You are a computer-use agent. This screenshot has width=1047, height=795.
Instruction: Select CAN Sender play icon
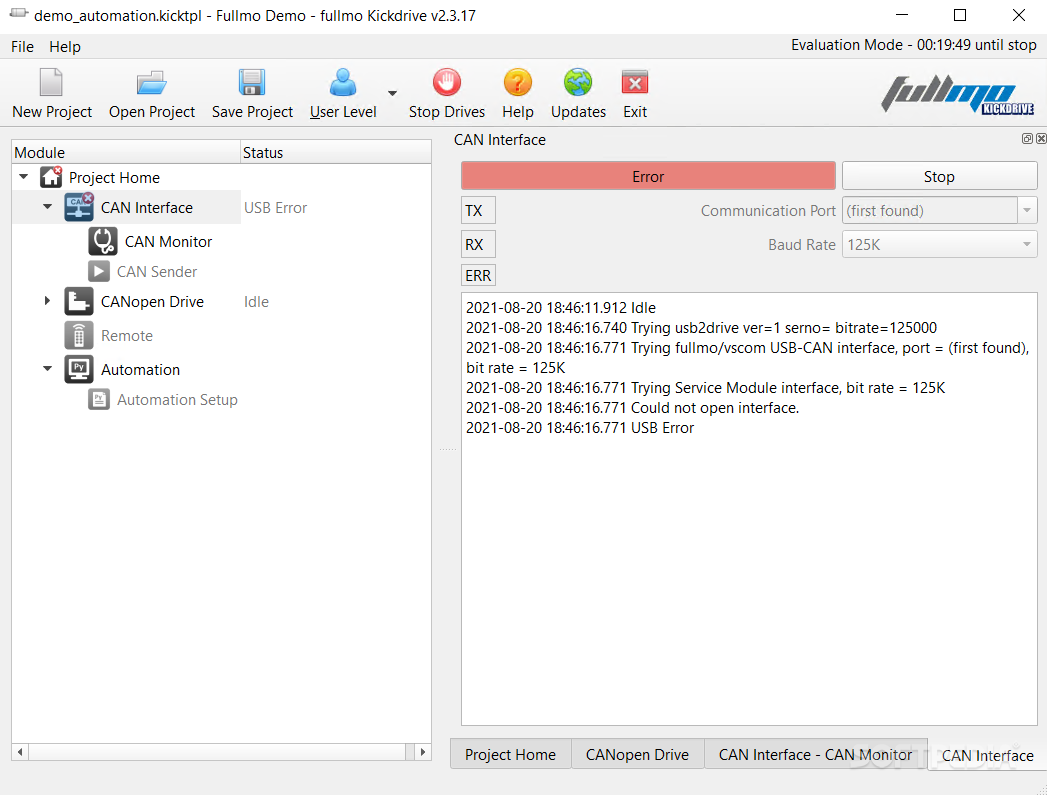(x=99, y=271)
